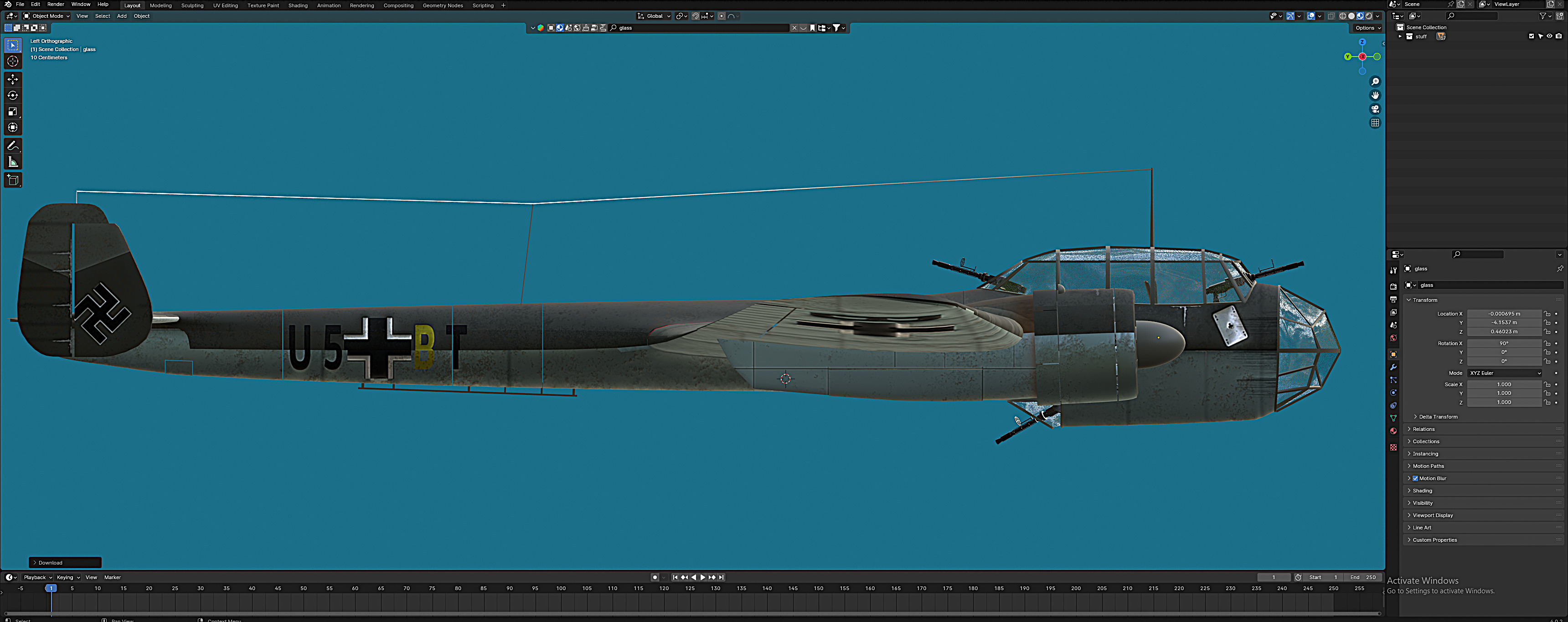Toggle X-ray view in the viewport header

click(1331, 16)
